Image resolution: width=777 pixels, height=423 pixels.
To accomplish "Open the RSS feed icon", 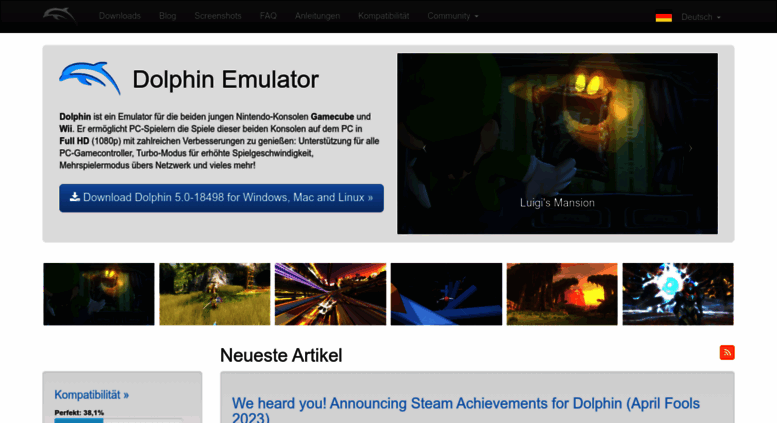I will [727, 352].
